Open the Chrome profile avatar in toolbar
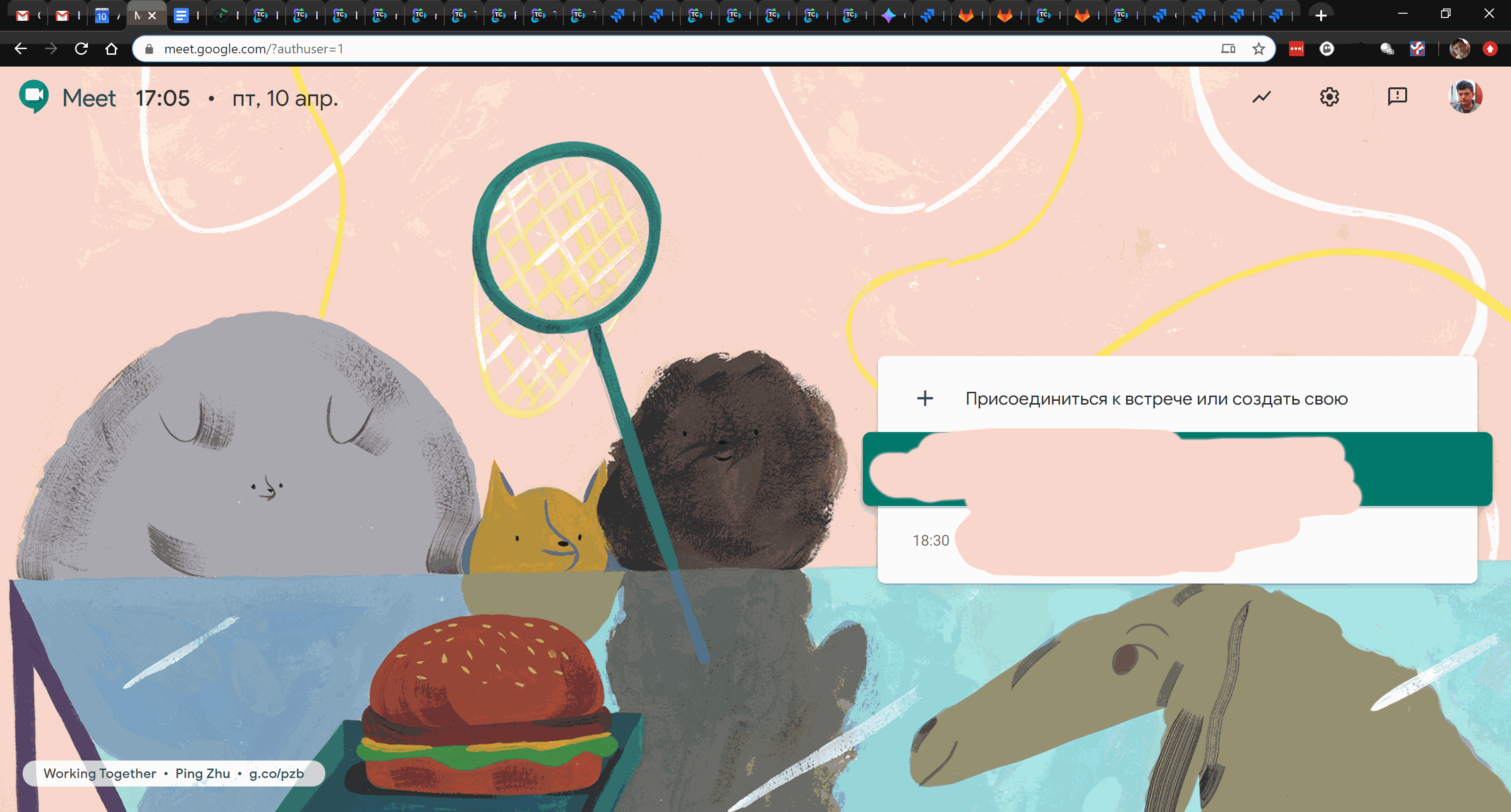 click(1460, 49)
